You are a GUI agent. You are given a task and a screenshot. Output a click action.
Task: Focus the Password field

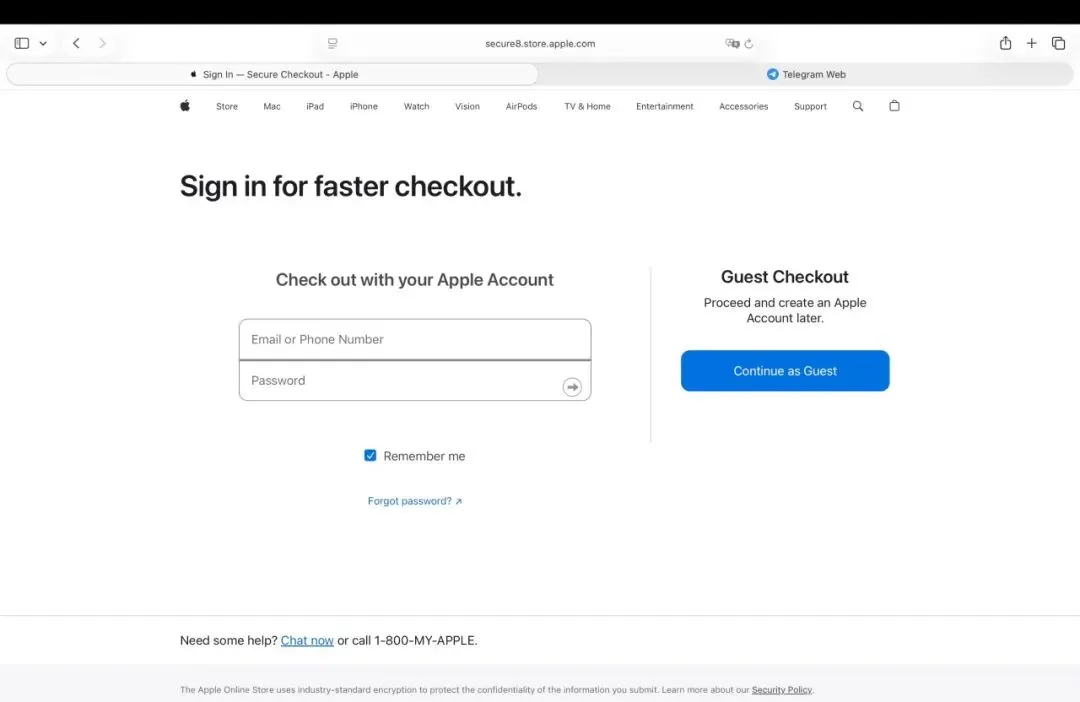(x=415, y=380)
